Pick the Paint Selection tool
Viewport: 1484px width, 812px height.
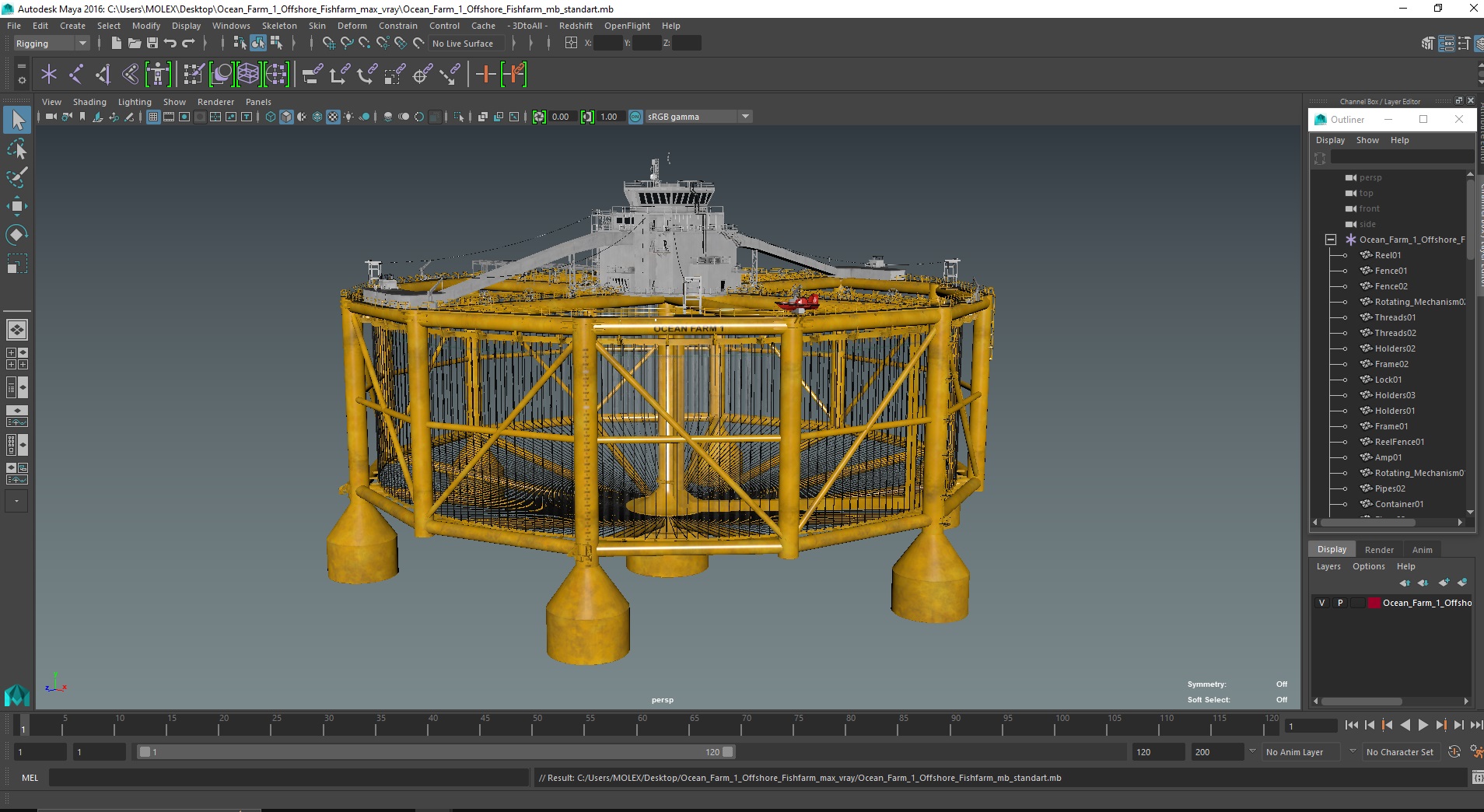[17, 177]
